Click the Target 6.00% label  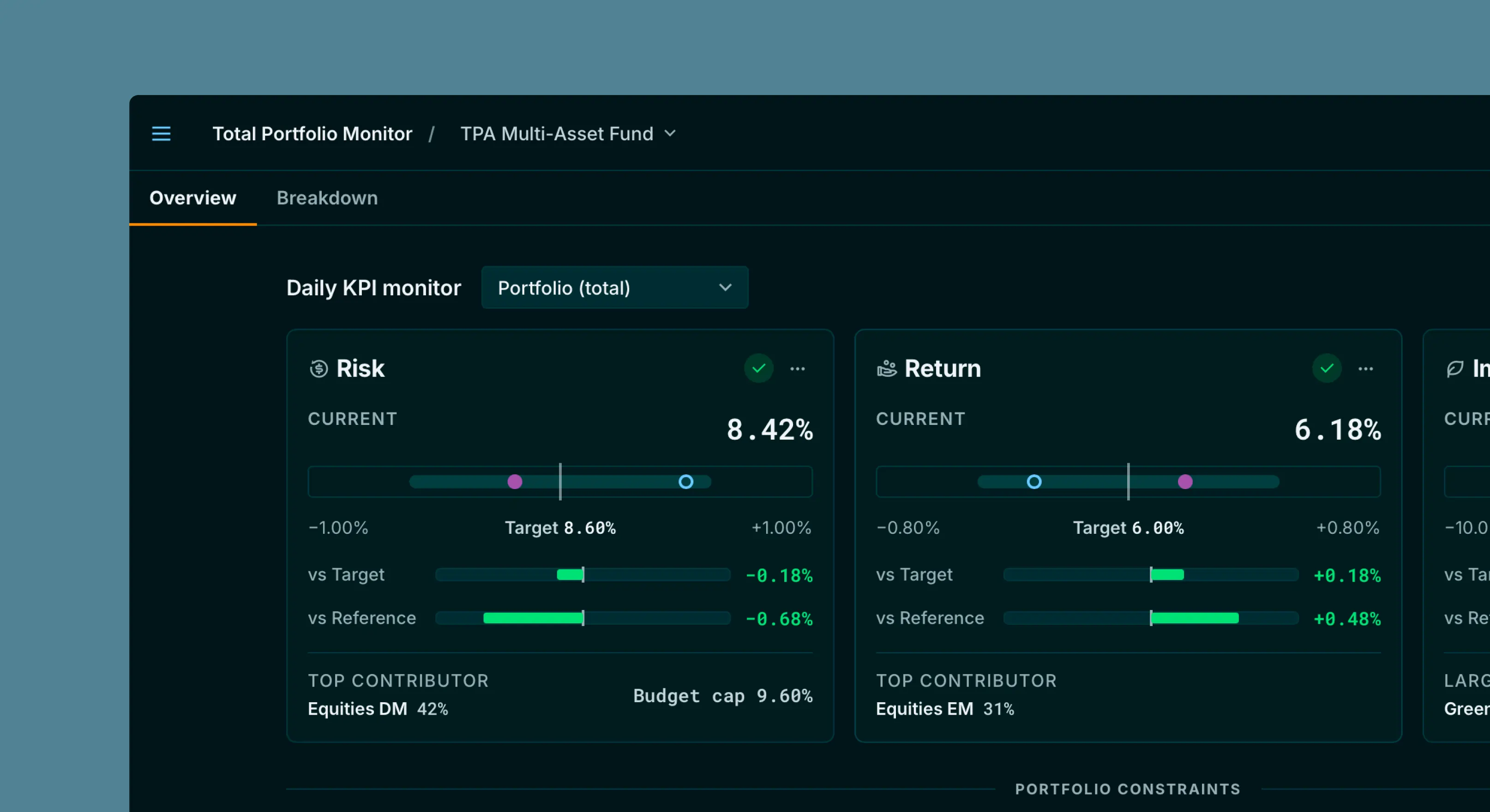click(1129, 528)
